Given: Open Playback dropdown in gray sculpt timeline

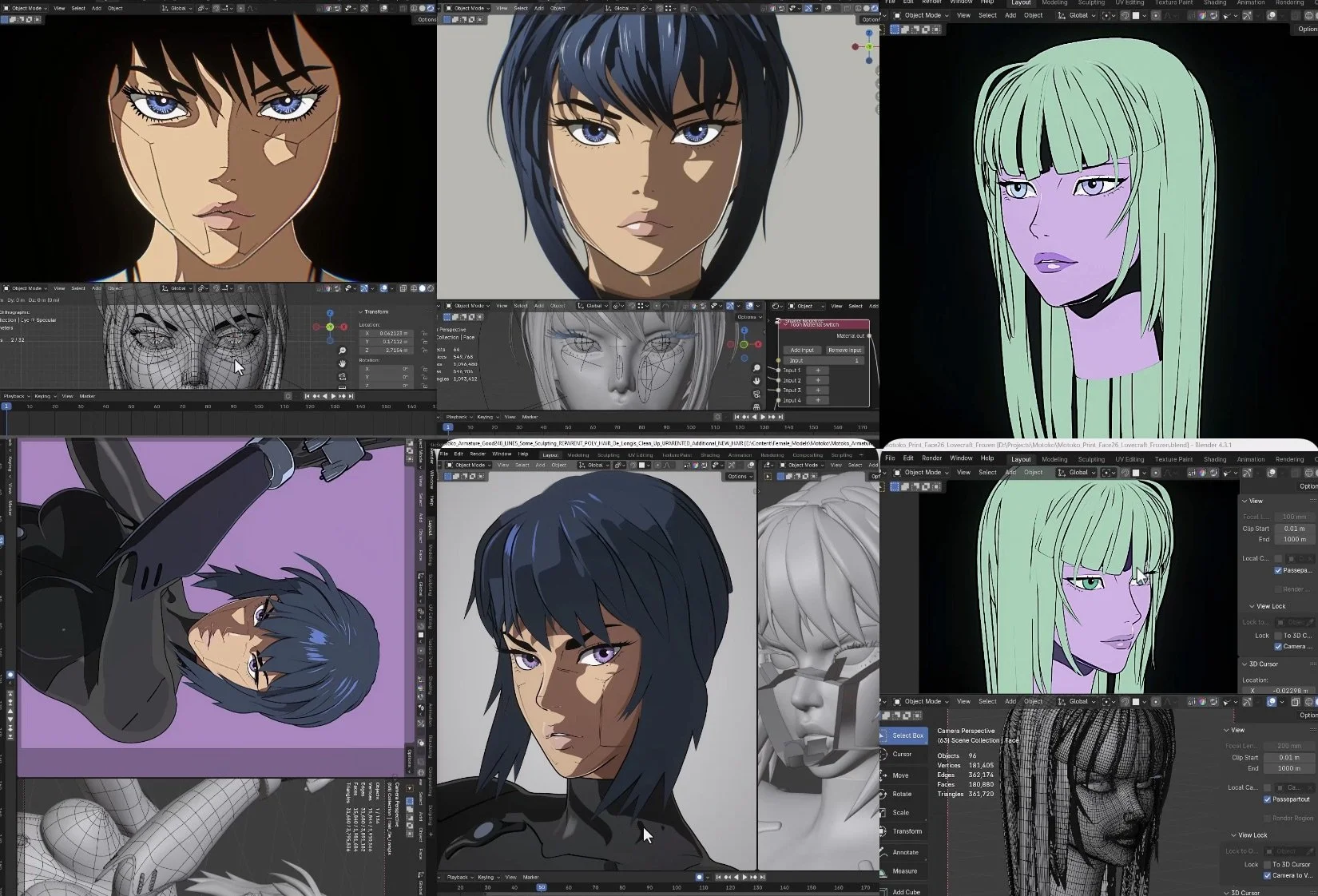Looking at the screenshot, I should click(x=457, y=417).
